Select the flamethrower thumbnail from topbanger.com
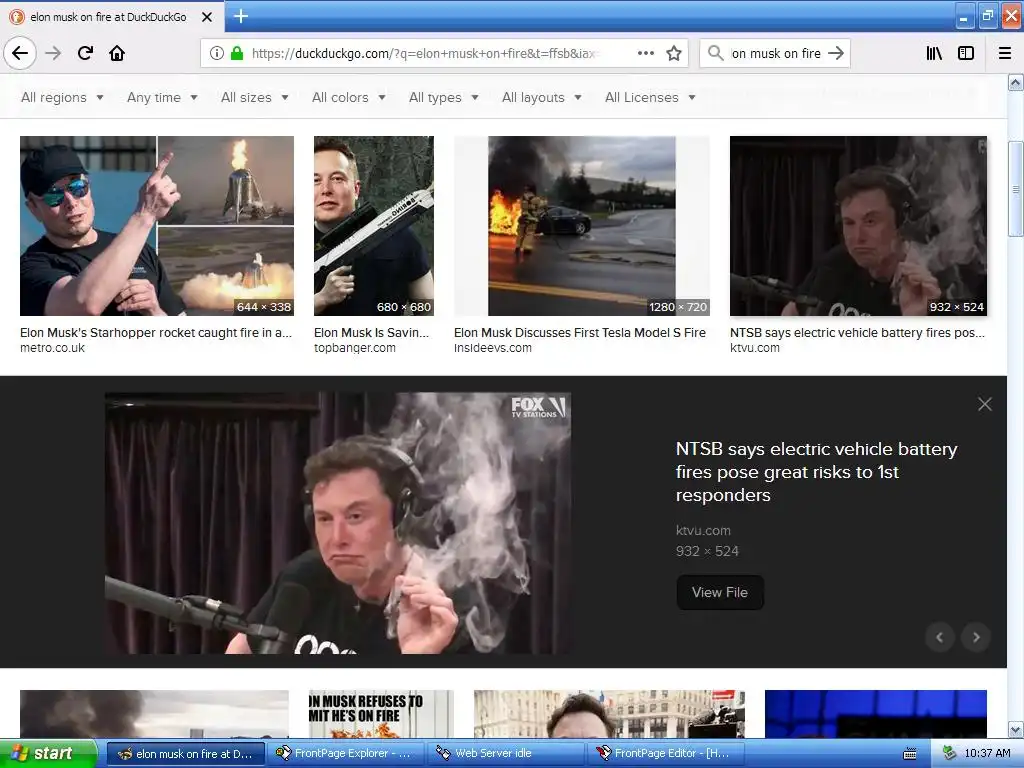The height and width of the screenshot is (768, 1024). pos(374,226)
